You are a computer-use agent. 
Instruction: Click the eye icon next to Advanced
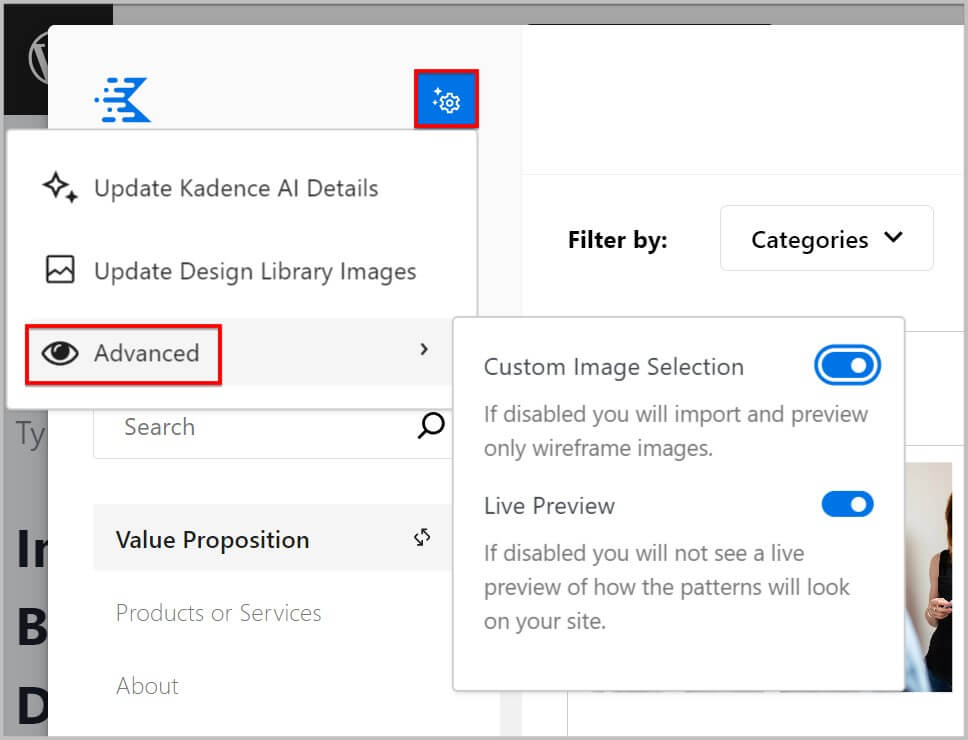[60, 353]
